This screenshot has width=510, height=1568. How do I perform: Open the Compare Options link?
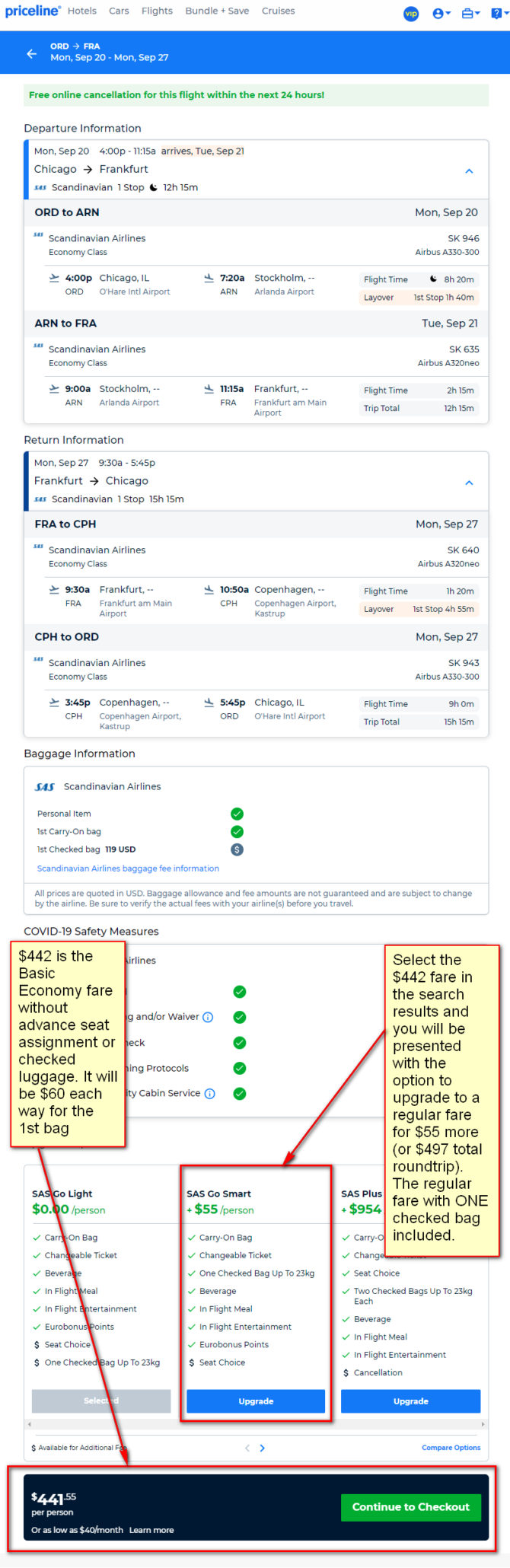[451, 1448]
